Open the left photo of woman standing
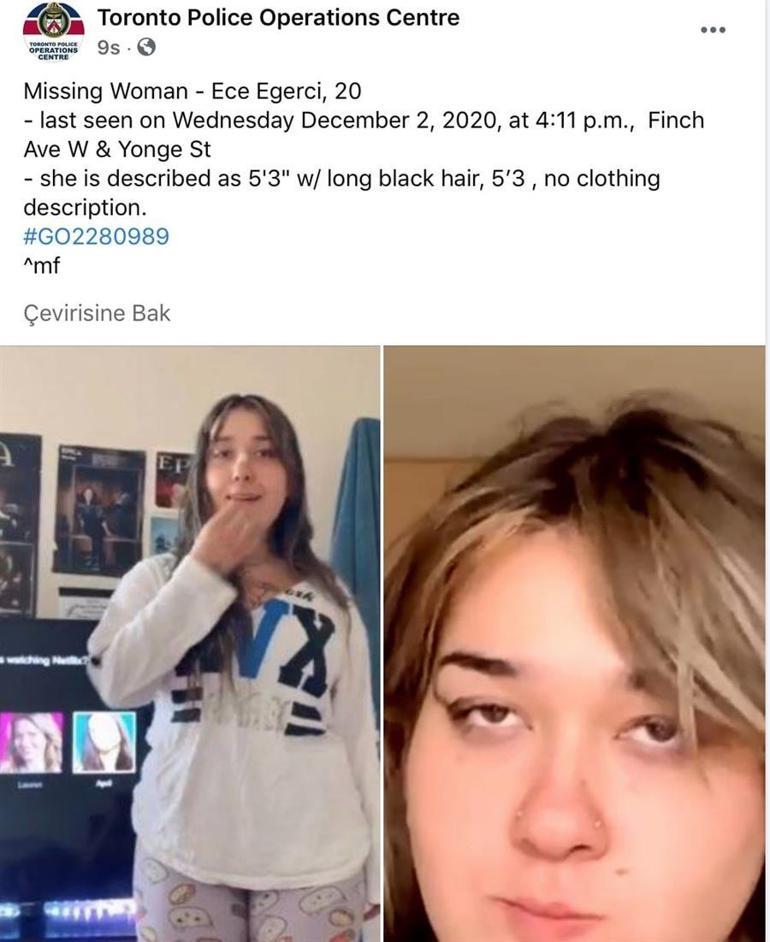 click(x=190, y=643)
